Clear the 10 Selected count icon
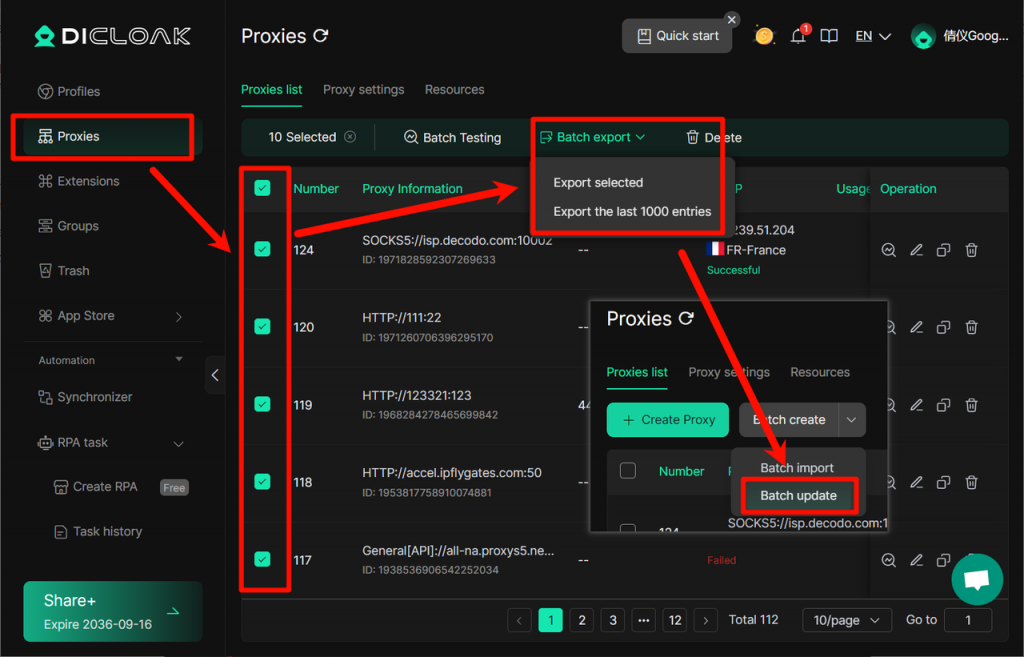This screenshot has height=657, width=1024. (350, 137)
